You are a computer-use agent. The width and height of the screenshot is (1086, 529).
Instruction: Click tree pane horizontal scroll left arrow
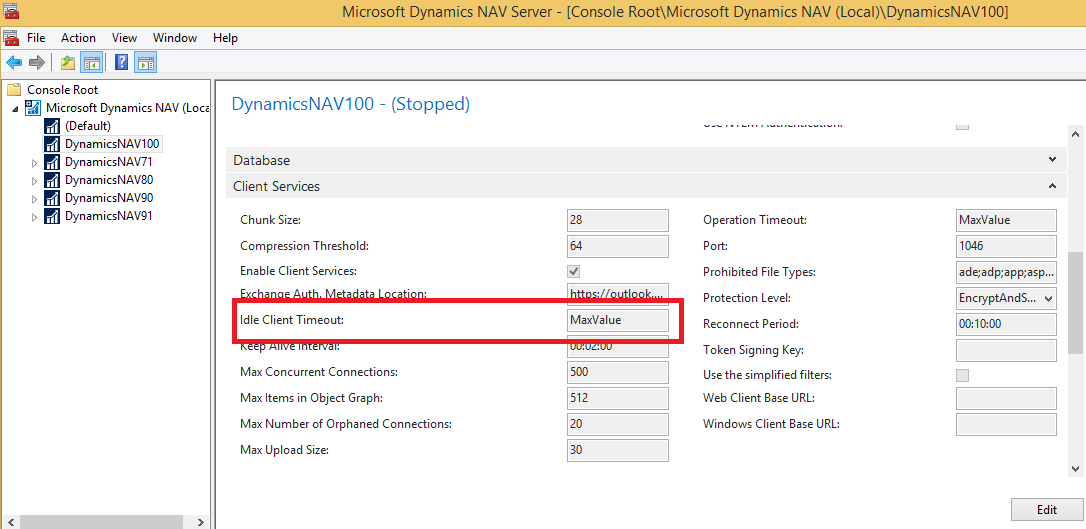pyautogui.click(x=10, y=522)
